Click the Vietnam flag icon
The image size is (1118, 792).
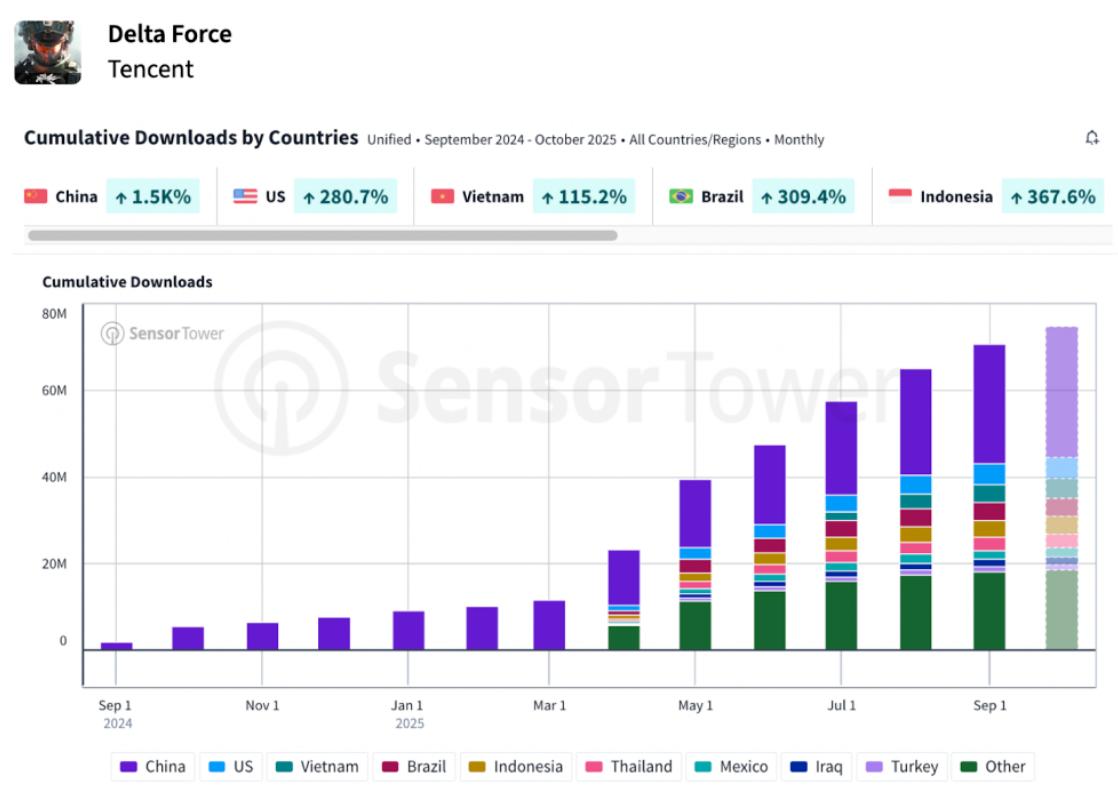(442, 196)
